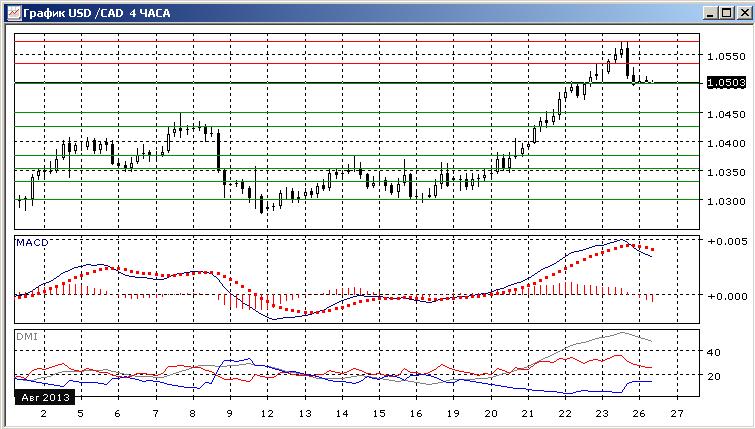Viewport: 755px width, 429px height.
Task: Click the DMI scale value 40
Action: tap(714, 353)
